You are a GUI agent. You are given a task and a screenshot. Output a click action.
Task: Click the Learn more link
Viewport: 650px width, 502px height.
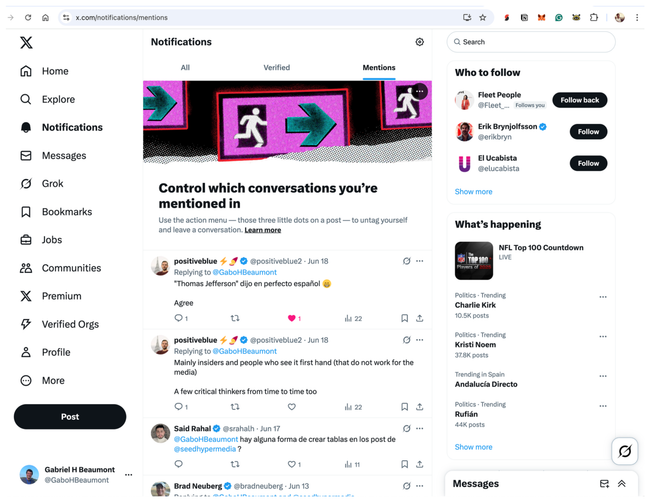(263, 230)
